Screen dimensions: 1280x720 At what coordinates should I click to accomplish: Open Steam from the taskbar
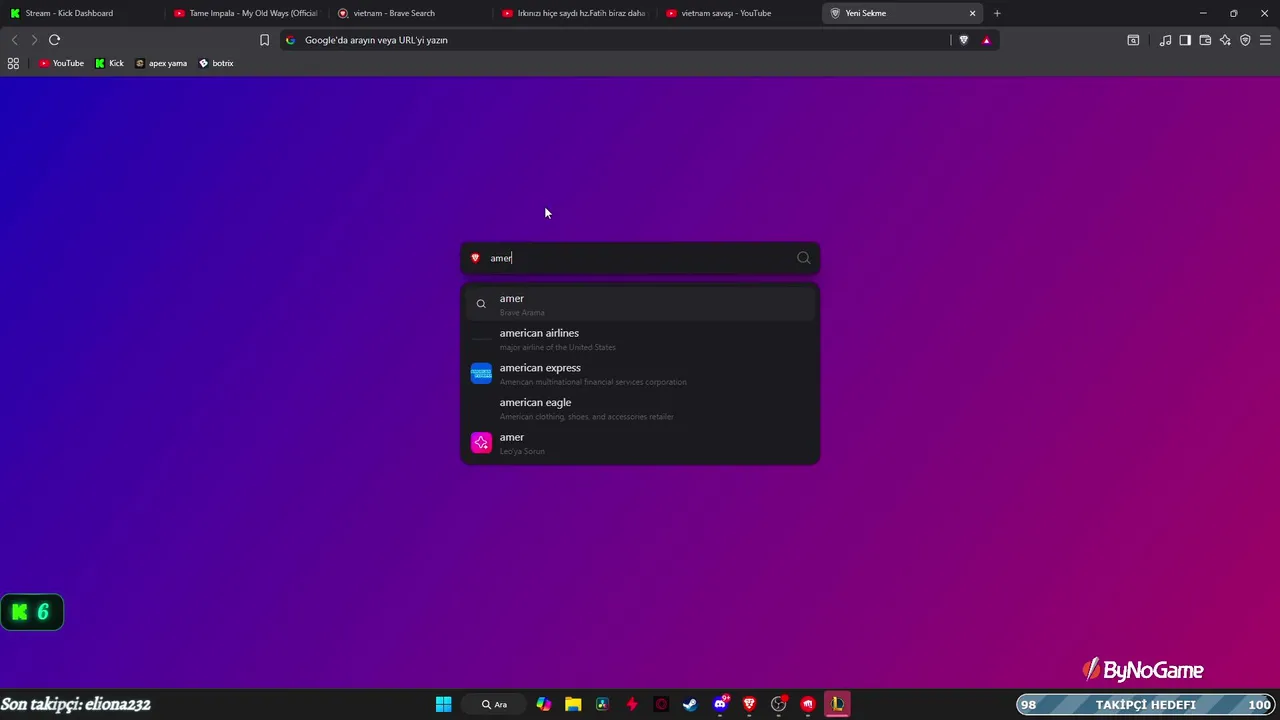690,704
